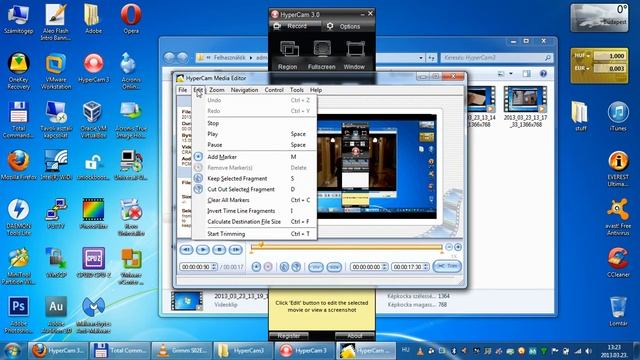Image resolution: width=640 pixels, height=360 pixels.
Task: Open HyperCam 3 desktop icon
Action: coord(94,68)
